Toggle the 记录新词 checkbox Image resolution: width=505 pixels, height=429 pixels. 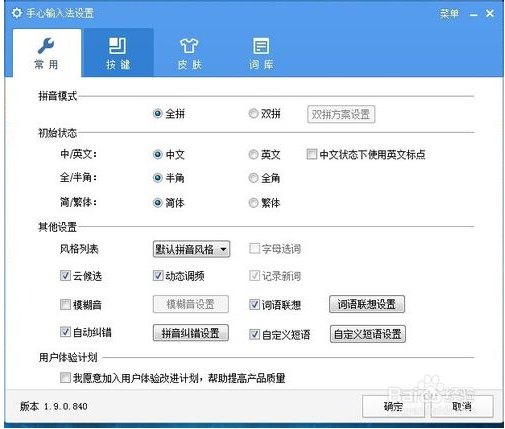click(254, 275)
